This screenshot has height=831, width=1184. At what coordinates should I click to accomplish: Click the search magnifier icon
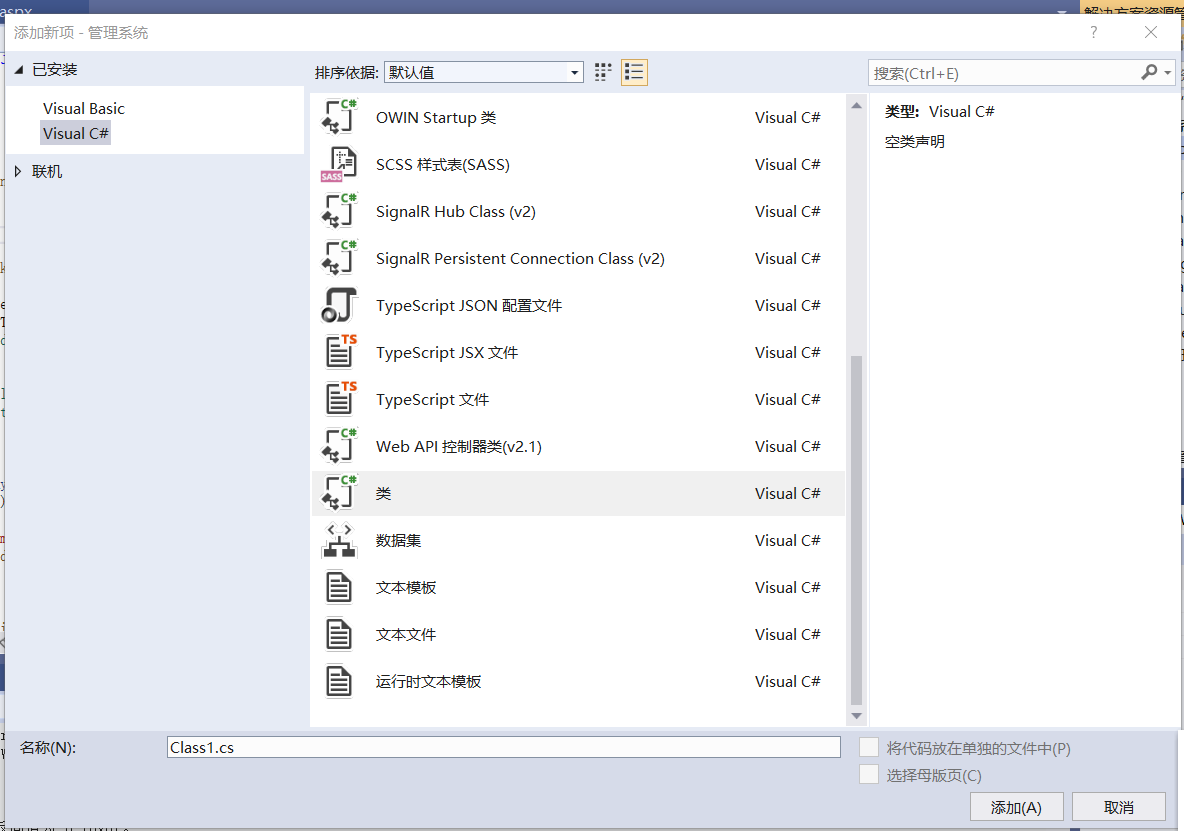coord(1149,72)
